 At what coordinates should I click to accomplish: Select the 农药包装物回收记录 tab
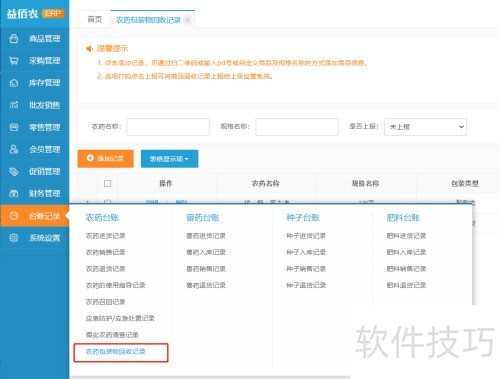point(148,20)
